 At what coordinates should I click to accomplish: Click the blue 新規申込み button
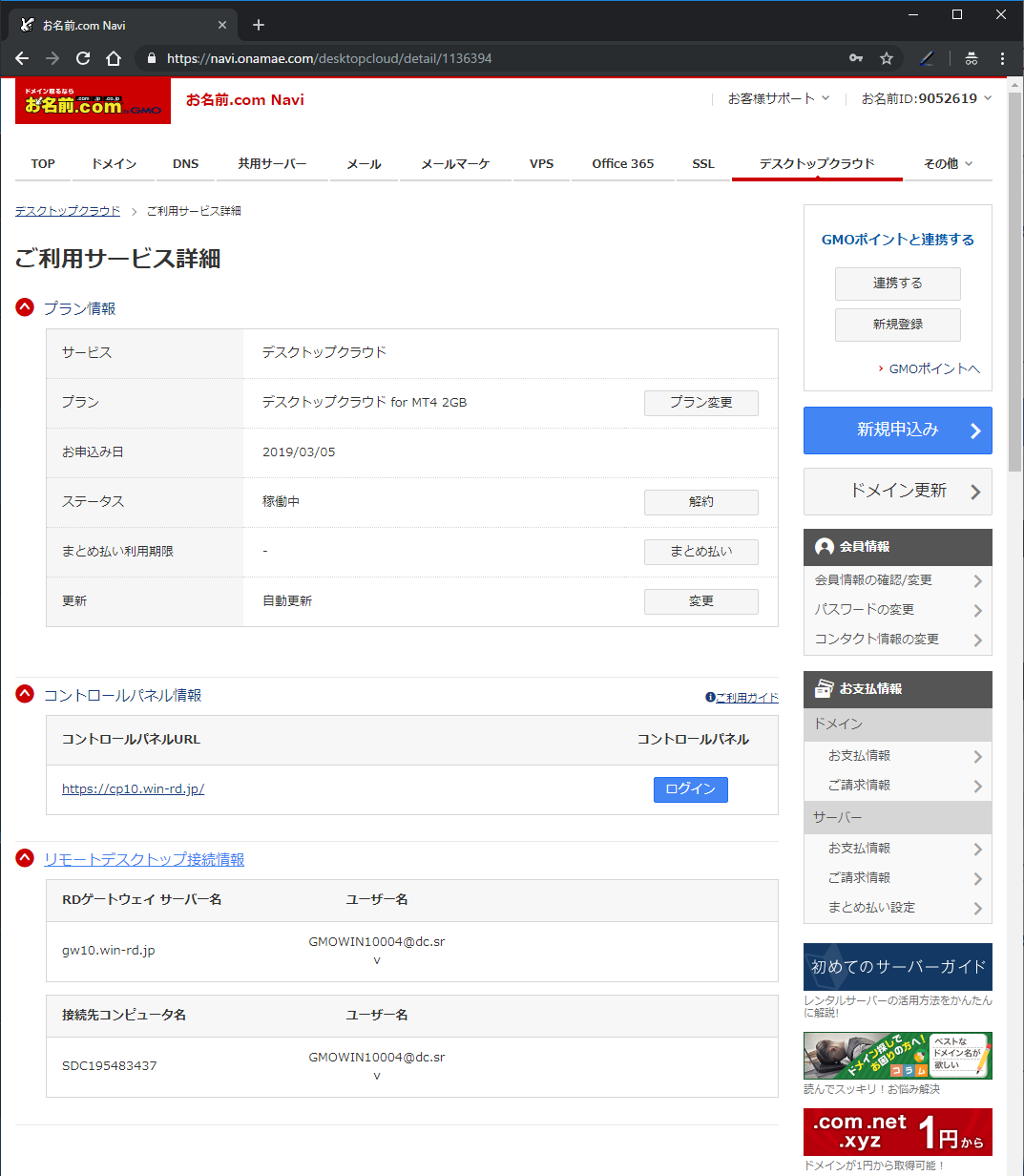[898, 430]
